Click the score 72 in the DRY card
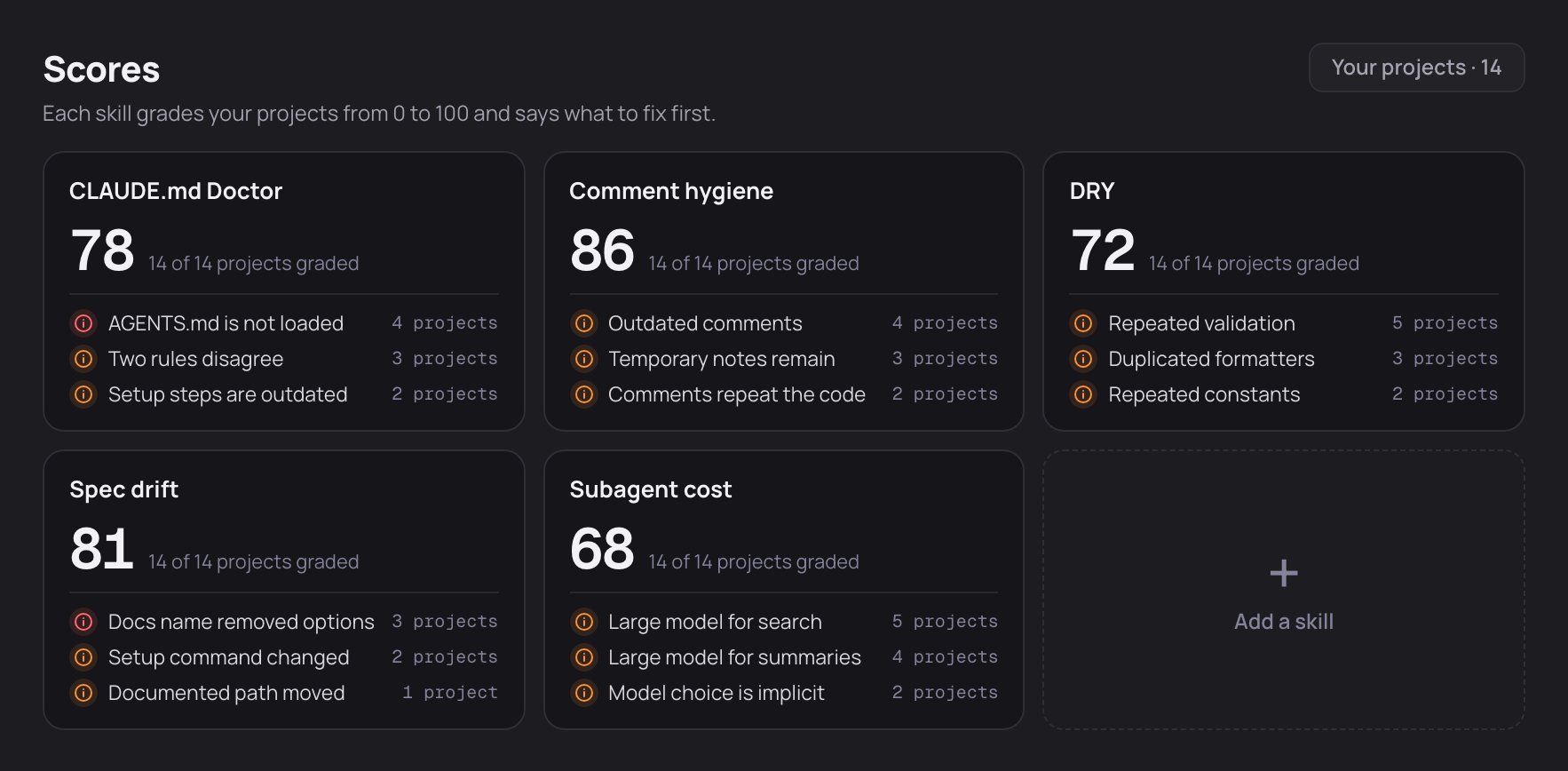The height and width of the screenshot is (771, 1568). 1103,250
